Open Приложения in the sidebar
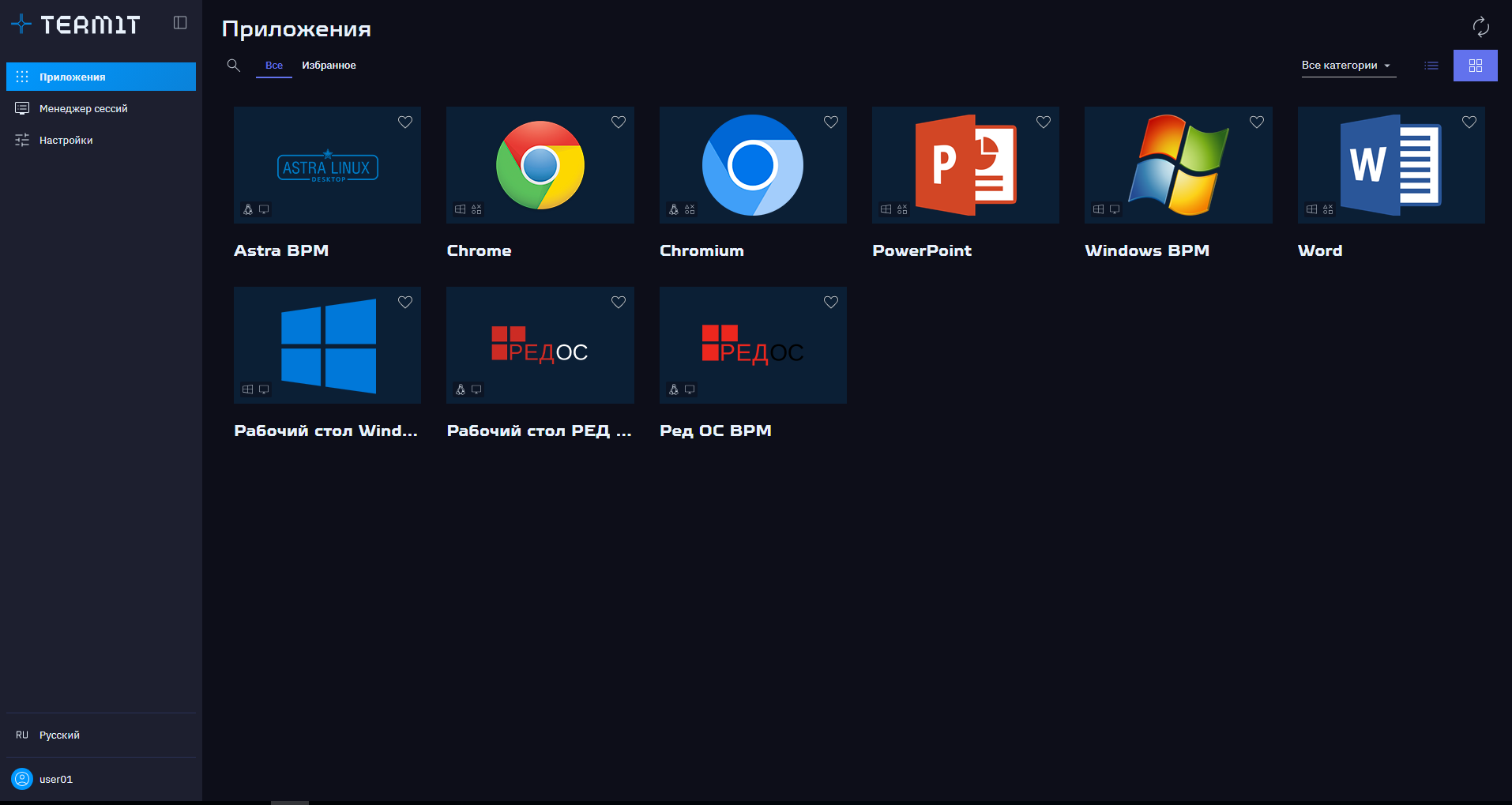 point(101,77)
